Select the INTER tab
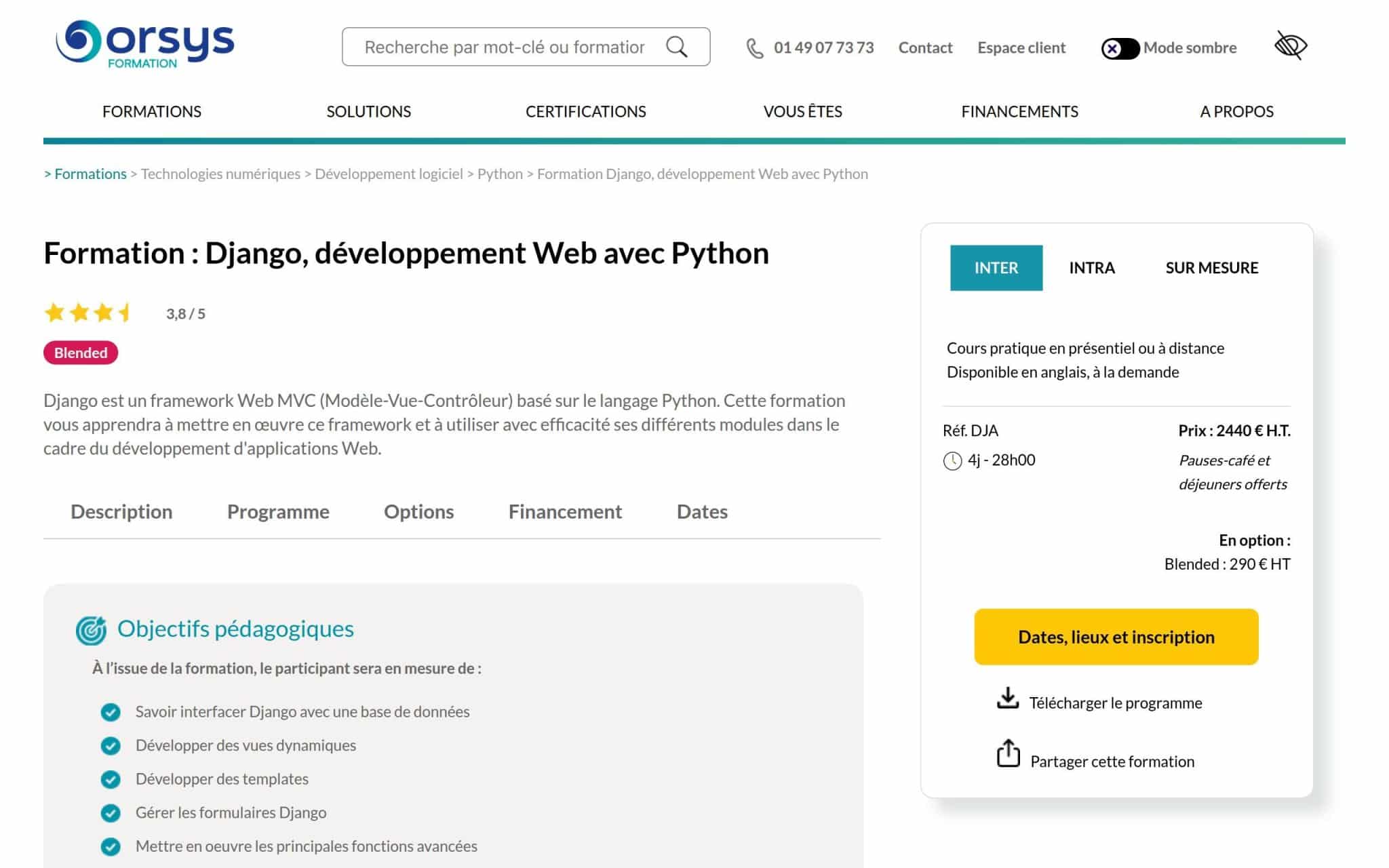 [996, 268]
